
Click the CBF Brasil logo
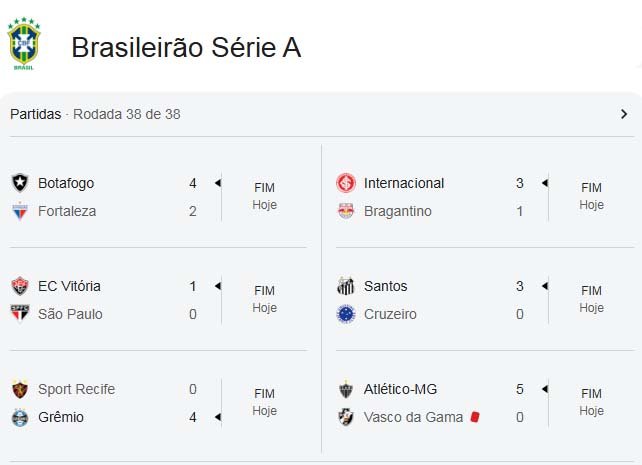24,44
